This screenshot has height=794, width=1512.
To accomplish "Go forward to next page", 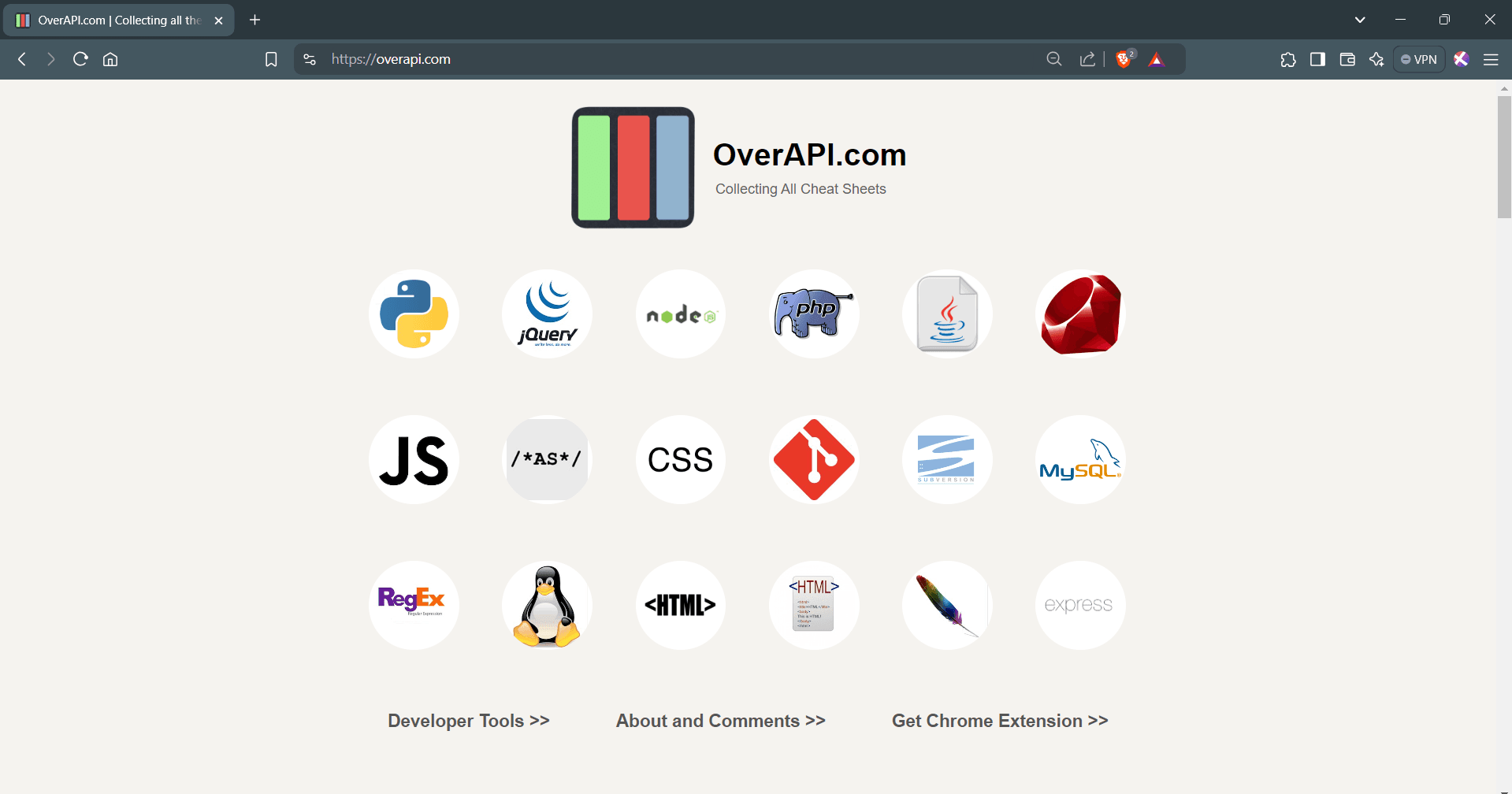I will point(51,59).
